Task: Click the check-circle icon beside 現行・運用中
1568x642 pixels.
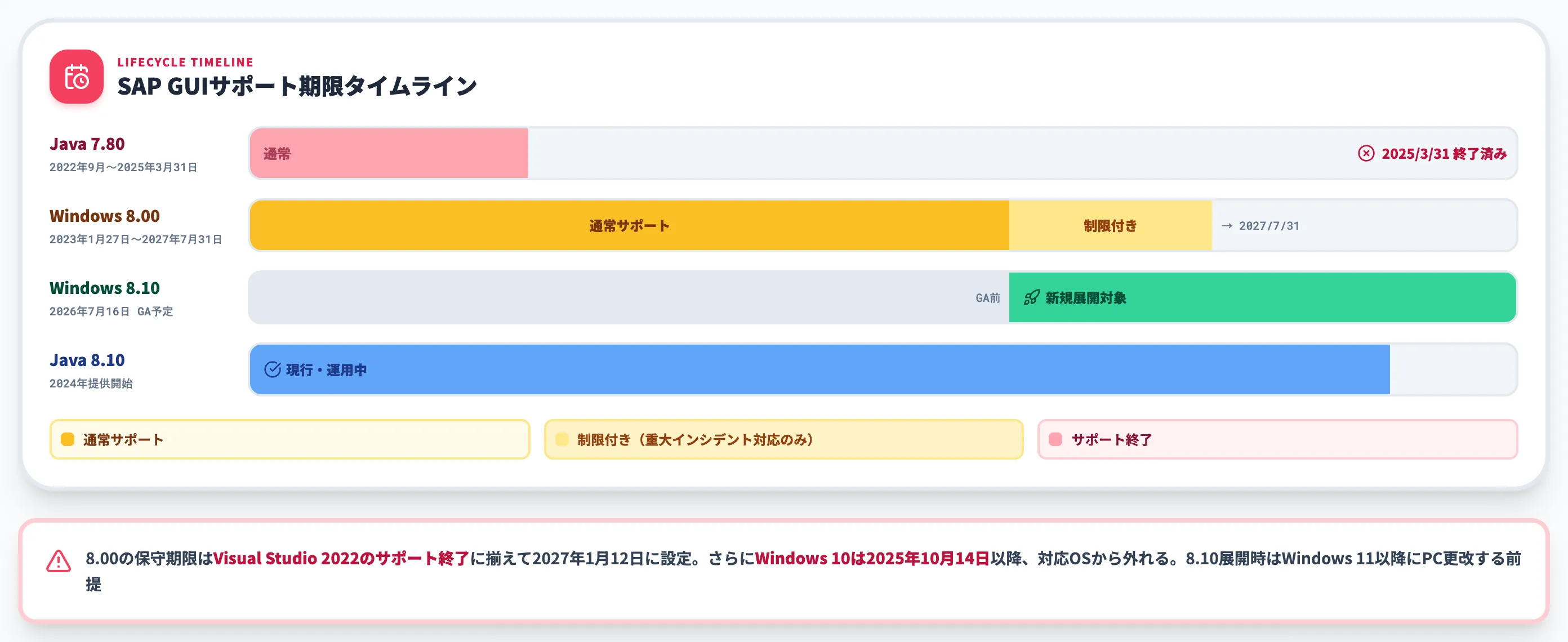Action: pyautogui.click(x=272, y=369)
